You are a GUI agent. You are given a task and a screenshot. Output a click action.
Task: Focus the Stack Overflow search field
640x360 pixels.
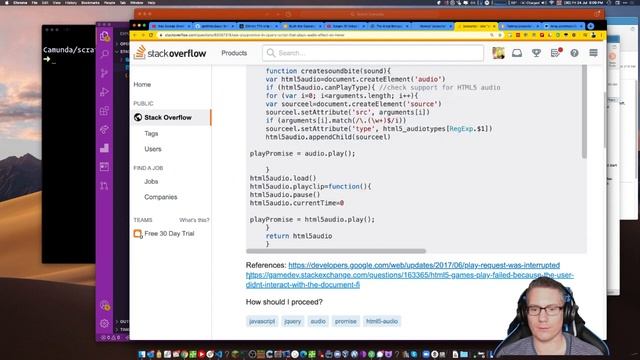[373, 53]
